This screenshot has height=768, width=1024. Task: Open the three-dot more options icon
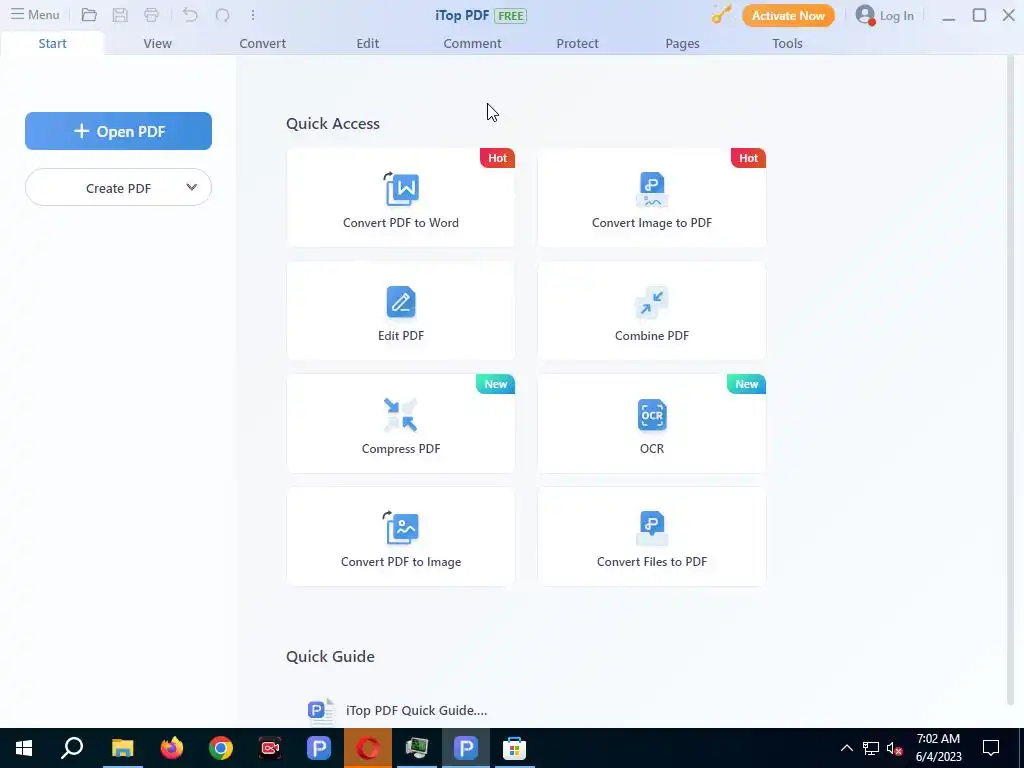pyautogui.click(x=253, y=15)
